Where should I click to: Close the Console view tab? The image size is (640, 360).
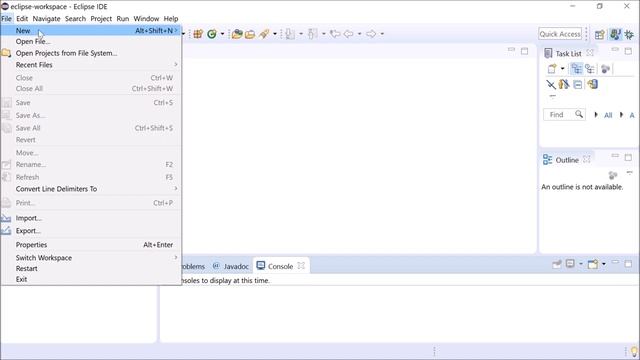(x=301, y=266)
